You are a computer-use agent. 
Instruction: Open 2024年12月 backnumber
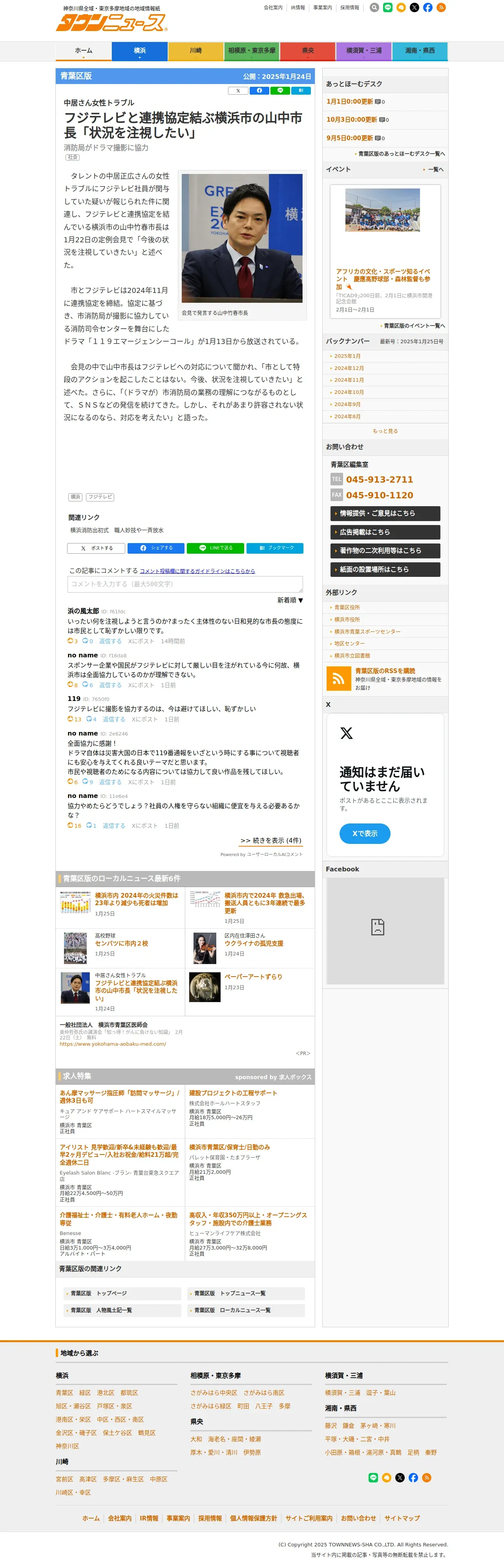pos(349,368)
